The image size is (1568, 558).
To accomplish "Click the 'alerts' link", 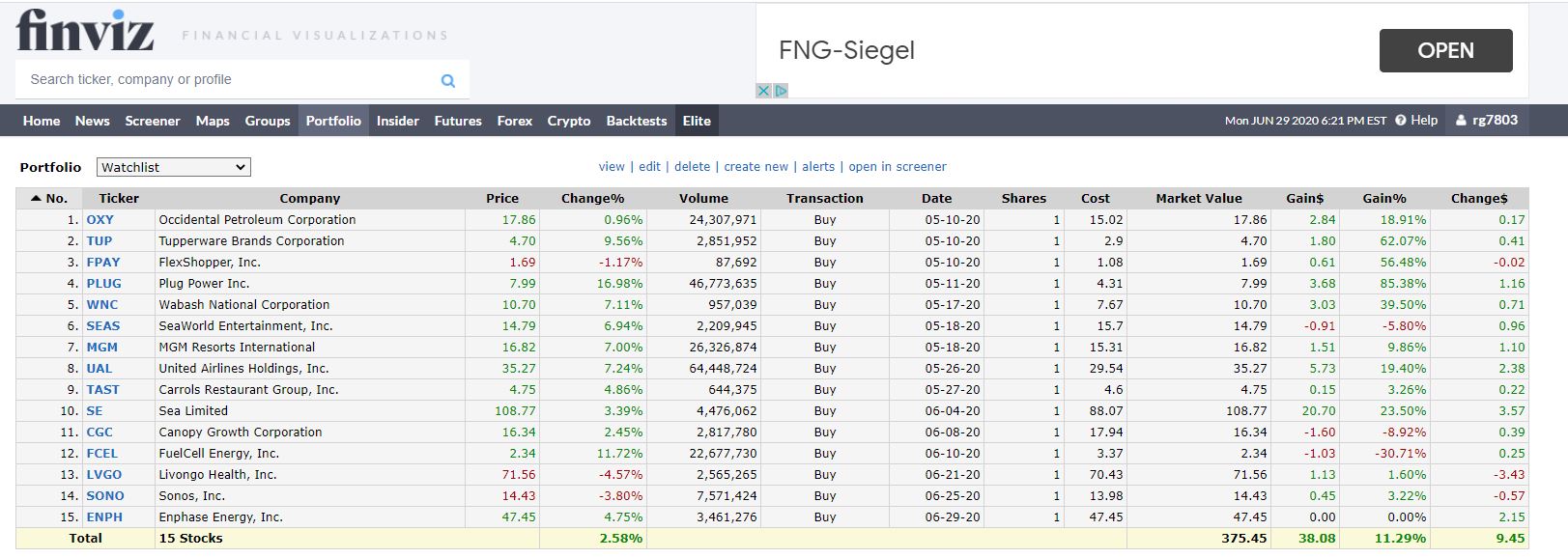I will click(x=818, y=167).
